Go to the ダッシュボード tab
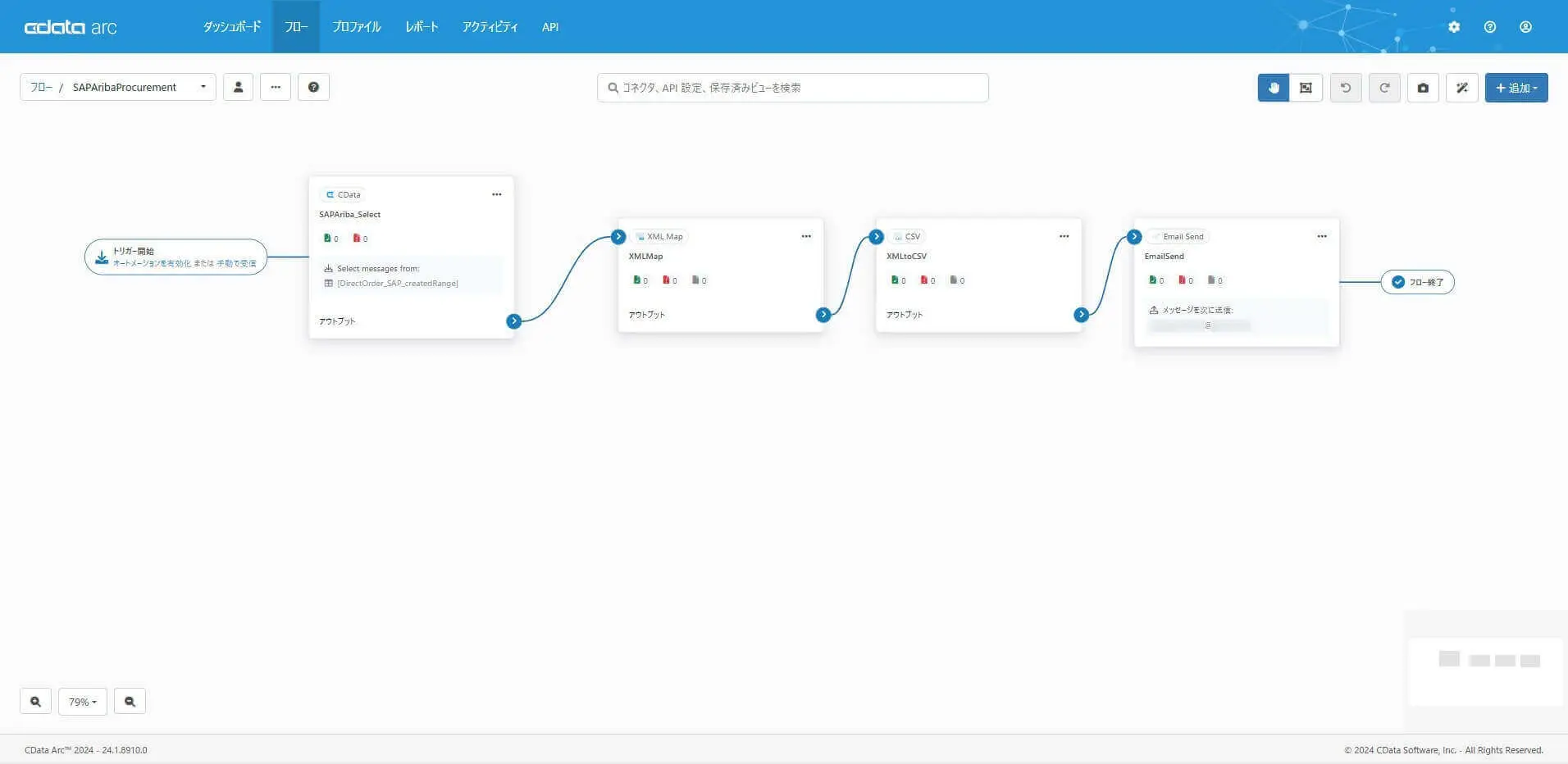This screenshot has height=764, width=1568. [232, 27]
